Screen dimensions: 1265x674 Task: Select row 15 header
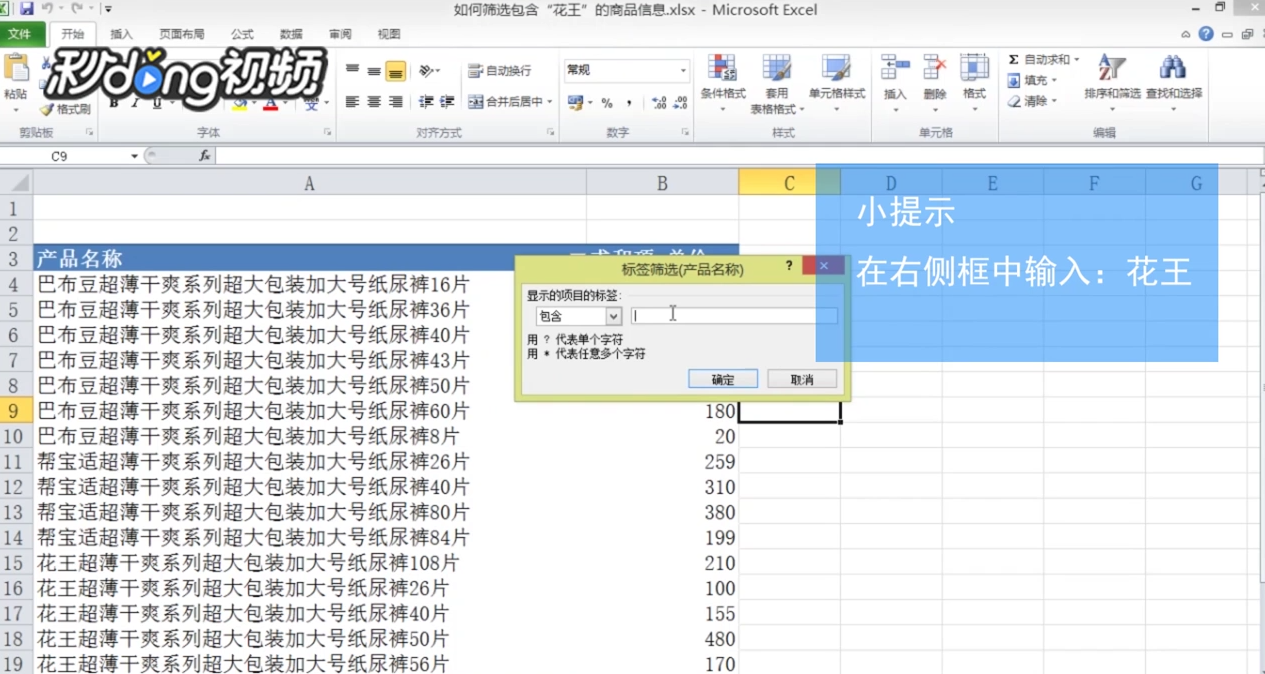(x=15, y=563)
